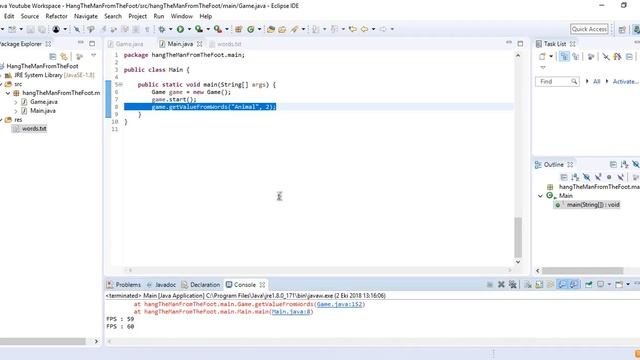Open the Navigate menu
This screenshot has width=640, height=360.
tap(86, 16)
